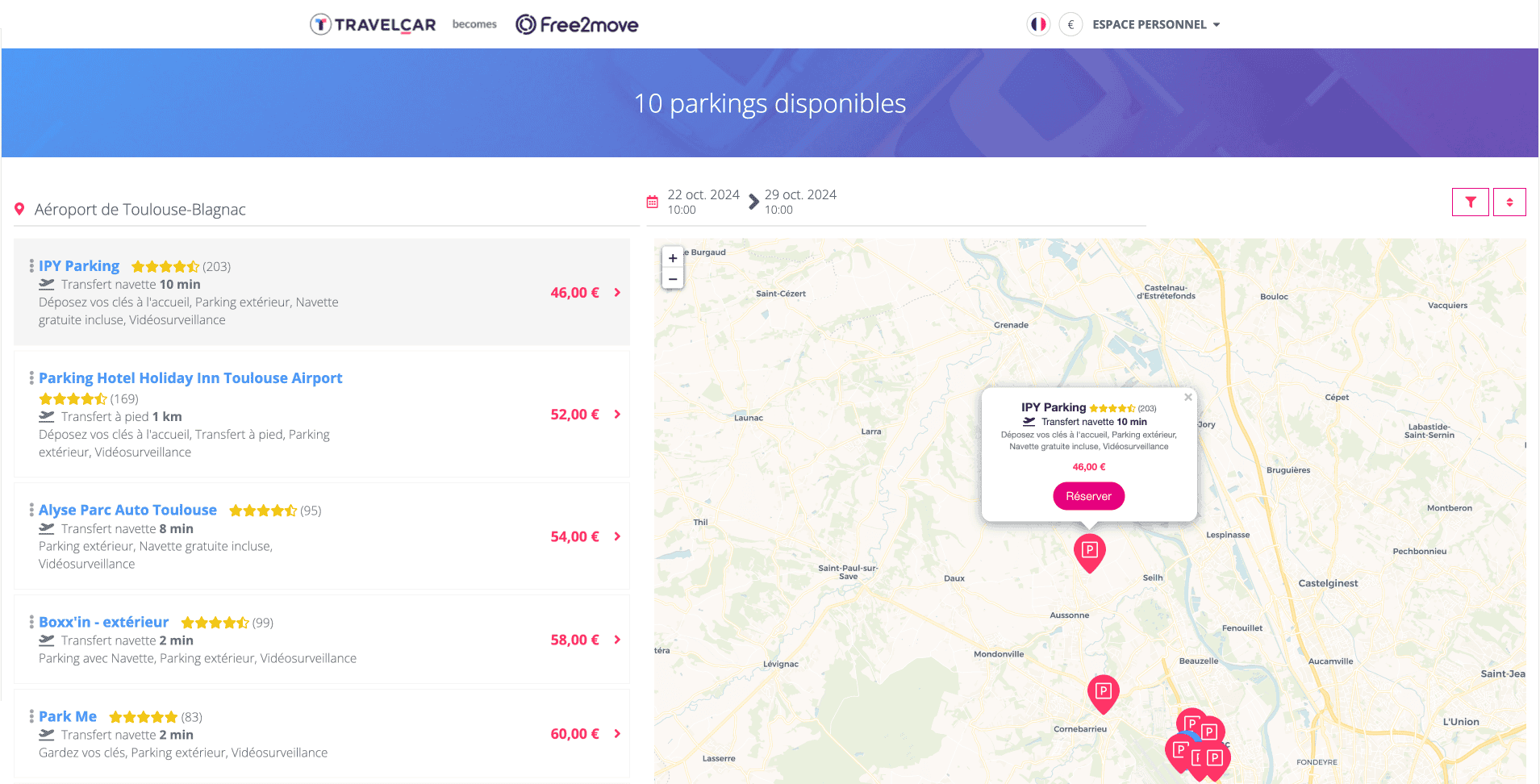The image size is (1540, 784).
Task: Switch language via French flag icon
Action: pyautogui.click(x=1038, y=24)
